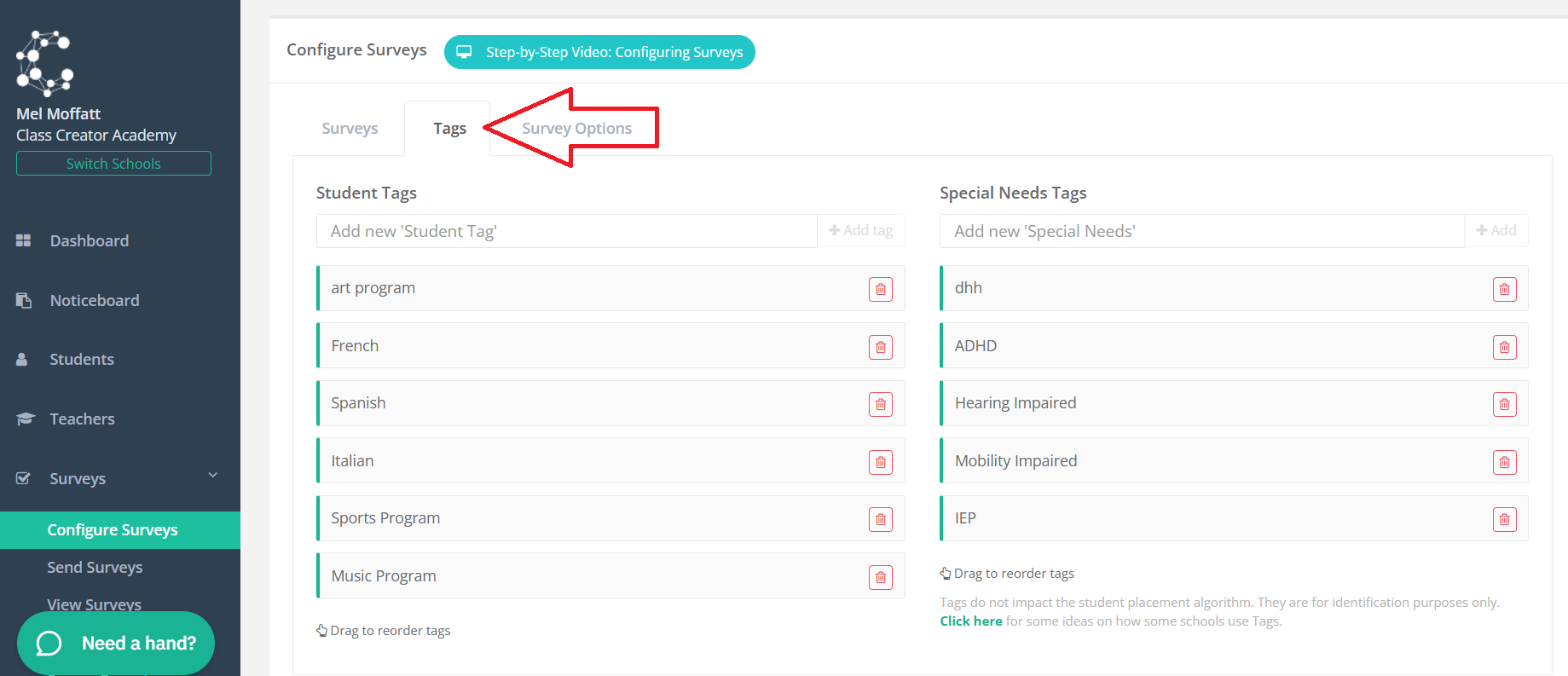This screenshot has height=676, width=1568.
Task: Select the French tag row
Action: 610,345
